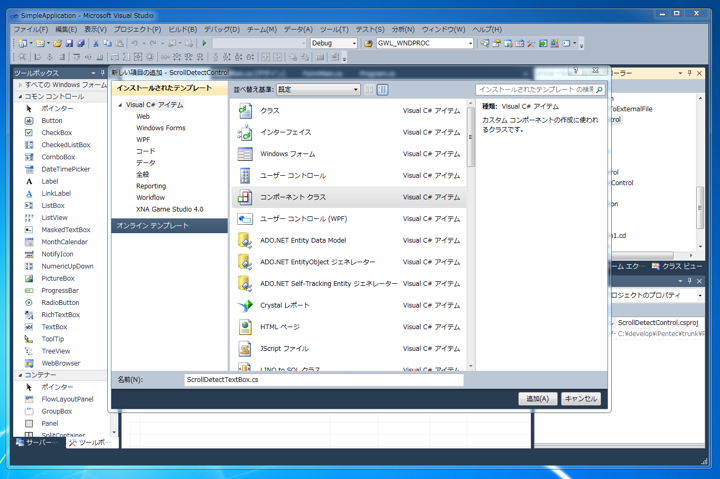The image size is (720, 479).
Task: Select the JScript ファイル icon
Action: pyautogui.click(x=245, y=348)
